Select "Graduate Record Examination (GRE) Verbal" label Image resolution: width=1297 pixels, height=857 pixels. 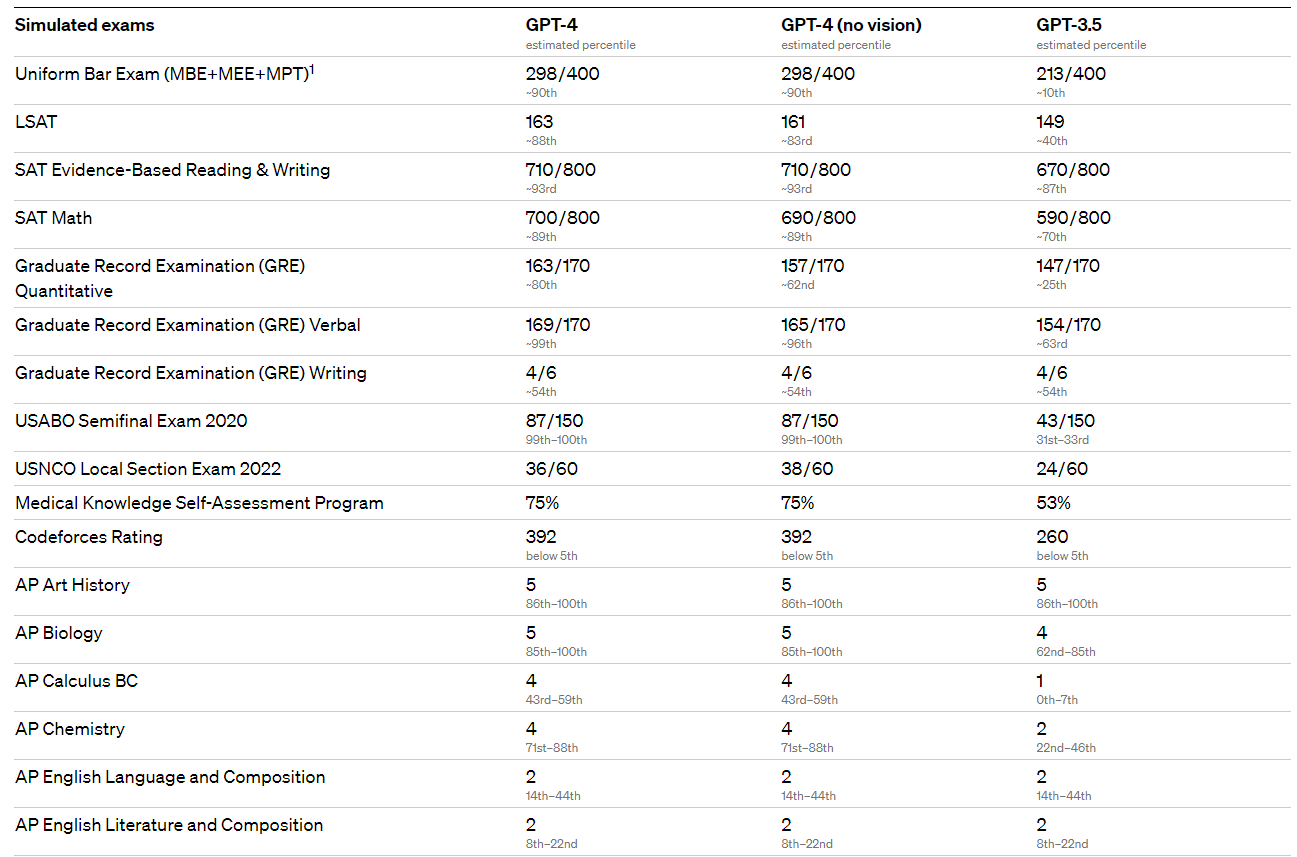[188, 325]
